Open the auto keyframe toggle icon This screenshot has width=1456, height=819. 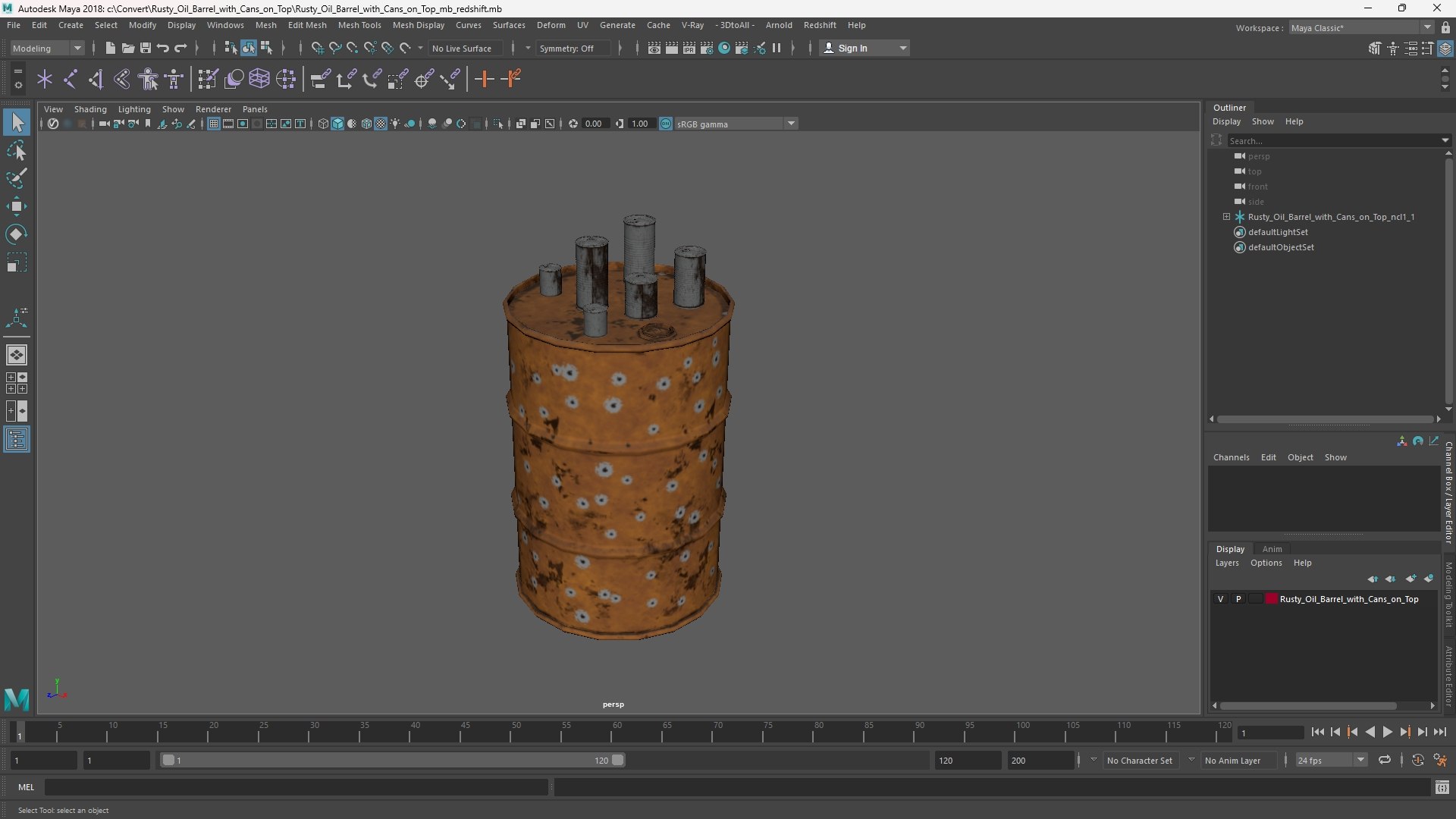(1417, 760)
